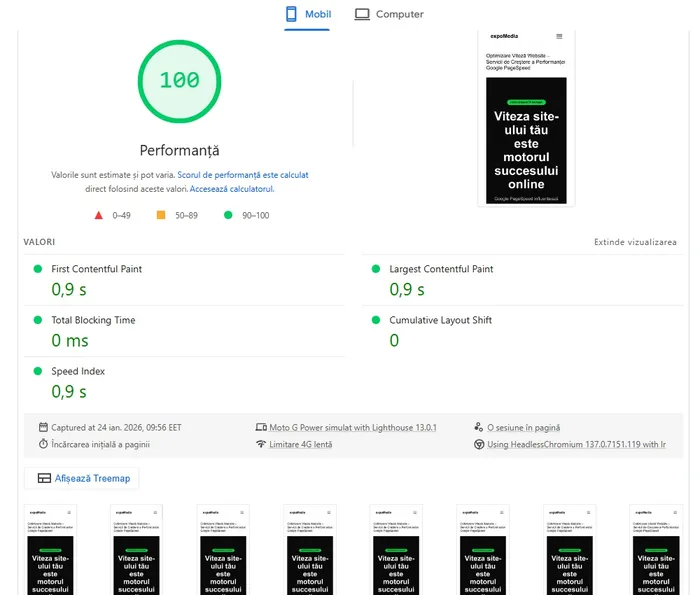Click the laptop icon beside Computer
The image size is (700, 595).
[x=362, y=14]
